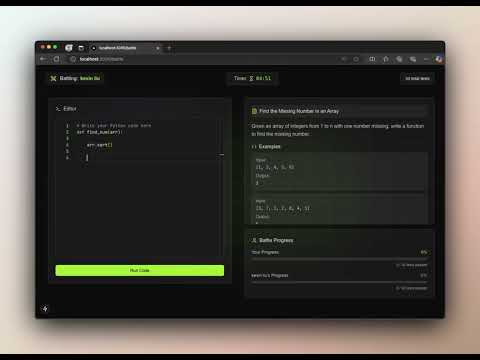Image resolution: width=480 pixels, height=360 pixels.
Task: Open a new browser tab
Action: click(x=169, y=48)
